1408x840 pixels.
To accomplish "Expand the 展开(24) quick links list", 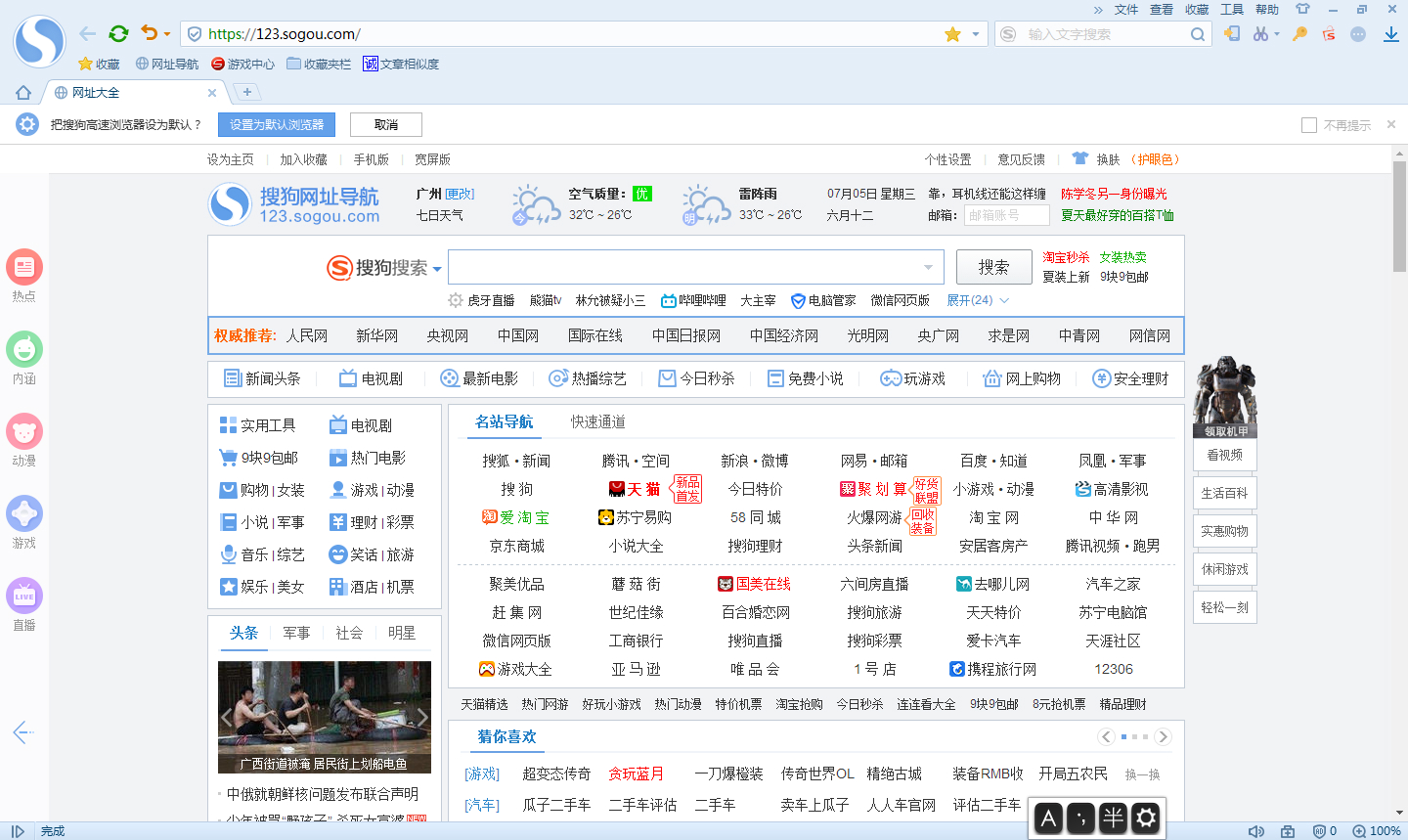I will pos(977,300).
